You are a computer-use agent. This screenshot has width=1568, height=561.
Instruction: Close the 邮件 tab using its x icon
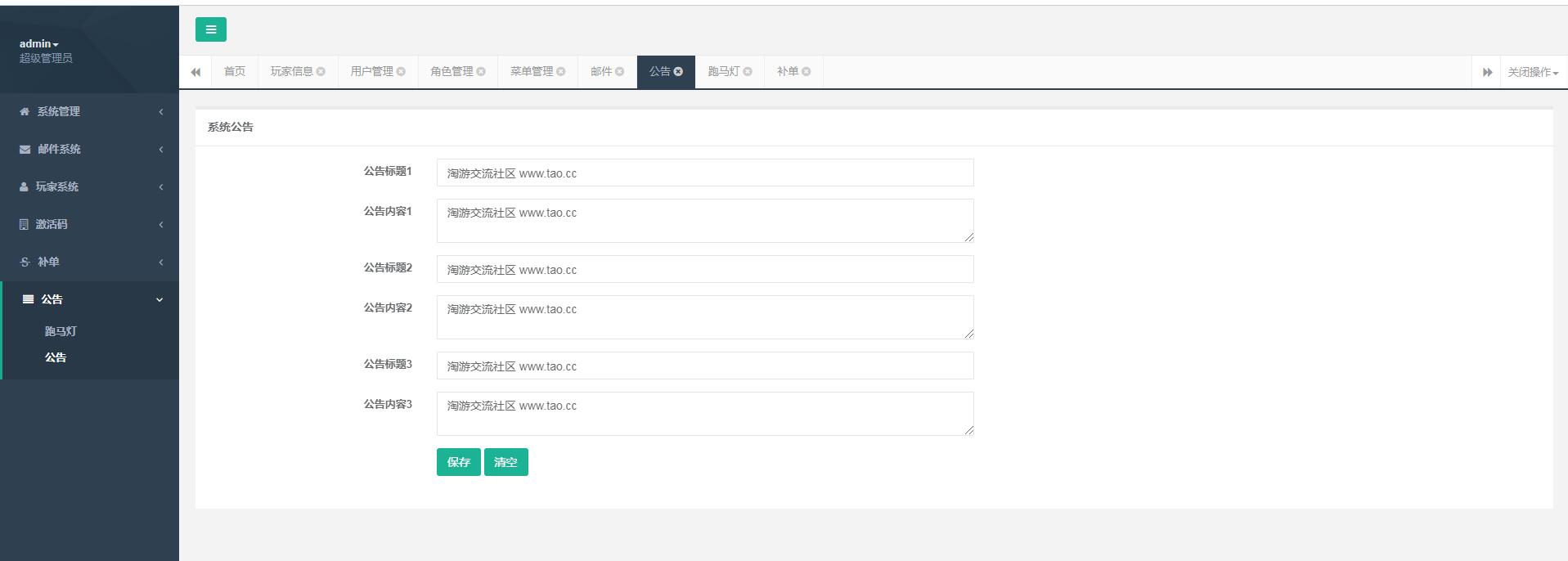[619, 72]
